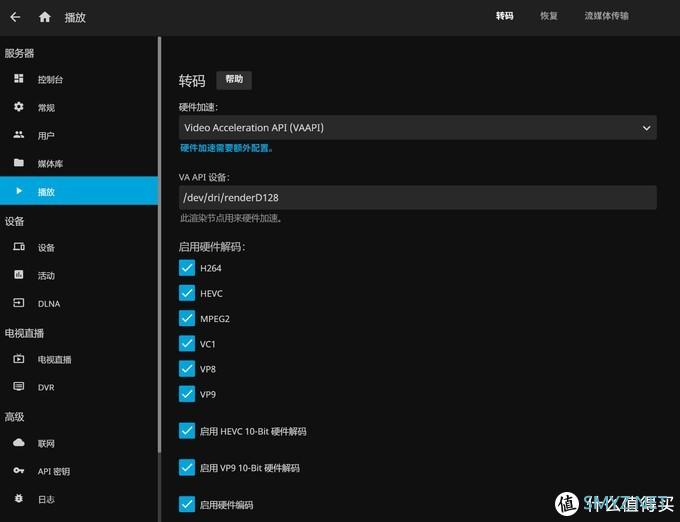Screen dimensions: 680x522
Task: Toggle 启用 VP9 10-Bit 硬件解码 checkbox
Action: coord(187,467)
